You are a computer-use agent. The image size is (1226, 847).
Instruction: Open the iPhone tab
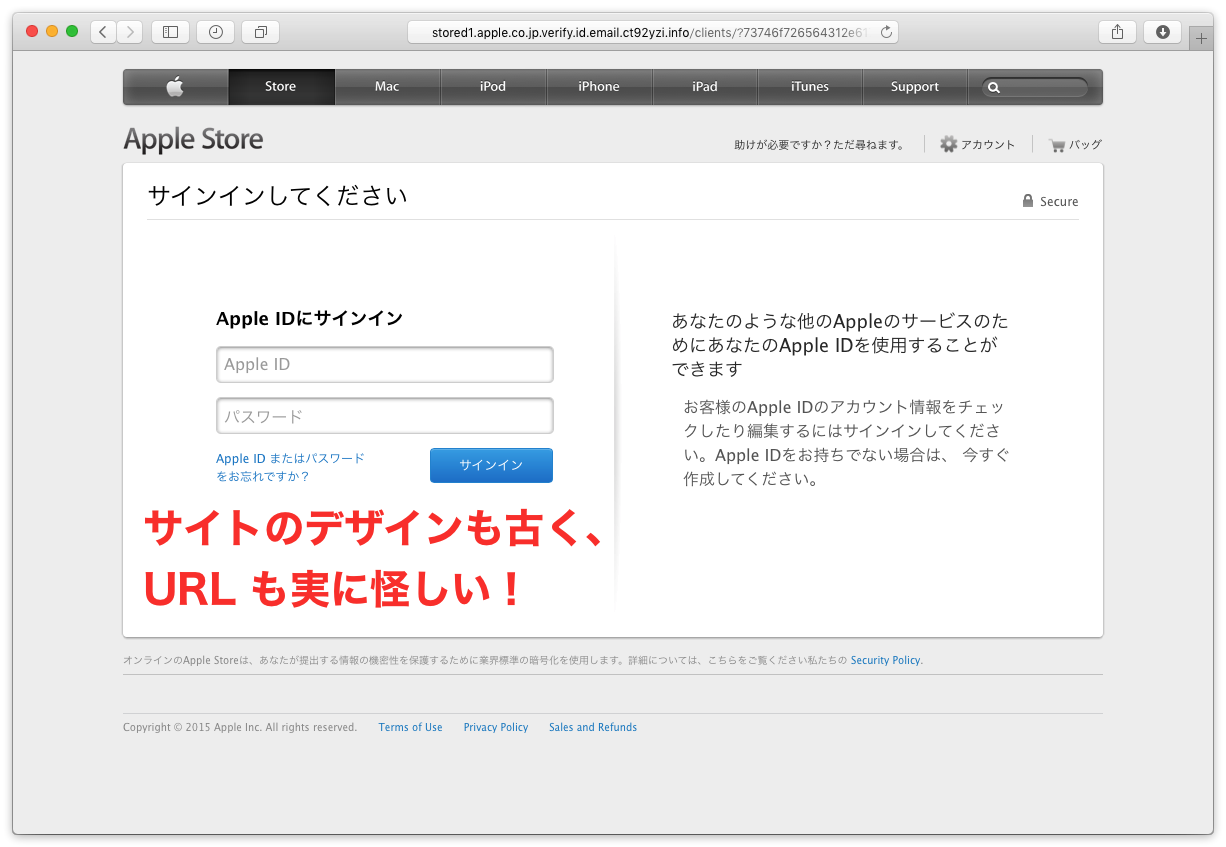pyautogui.click(x=599, y=87)
